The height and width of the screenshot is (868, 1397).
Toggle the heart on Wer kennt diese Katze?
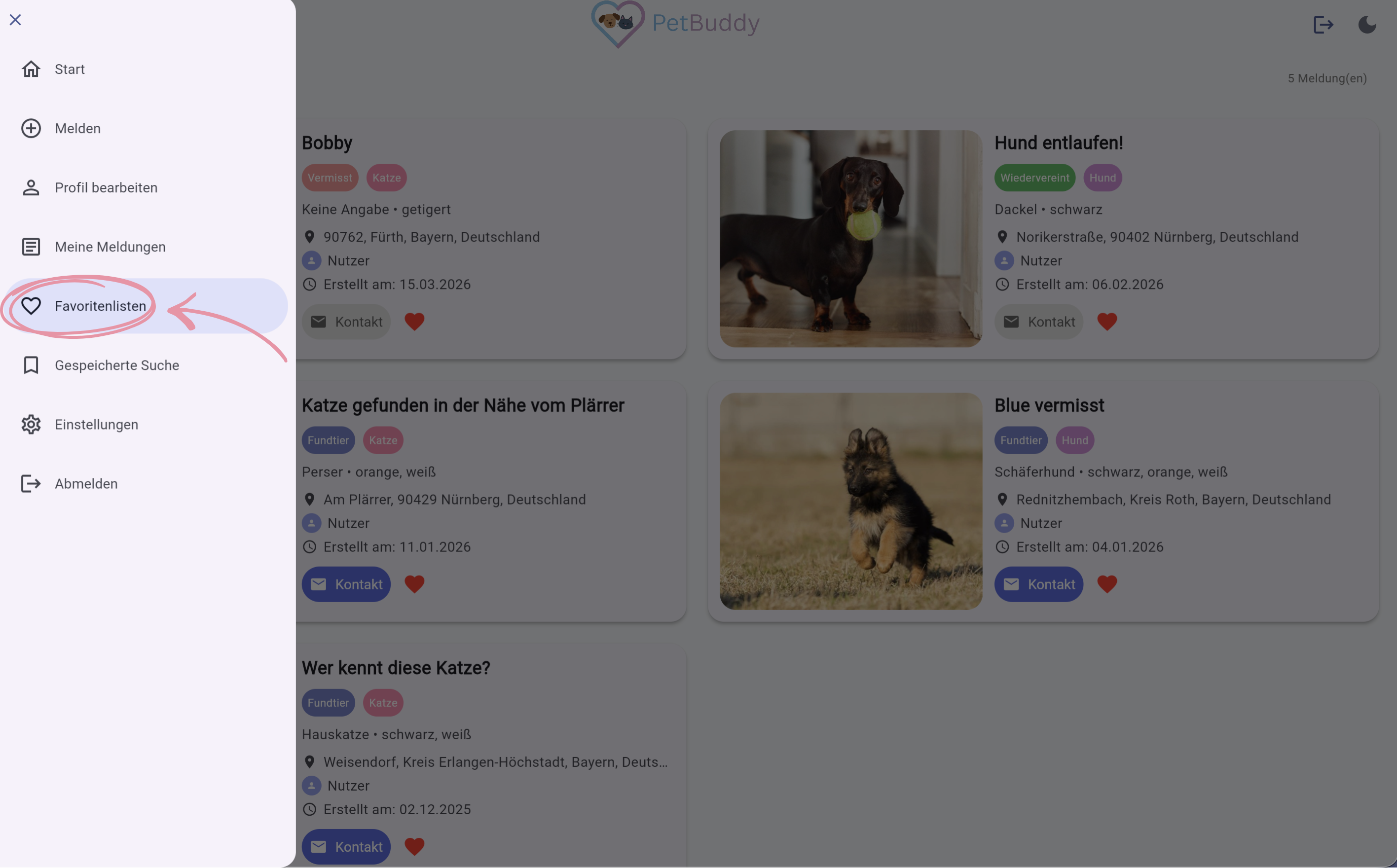point(414,846)
